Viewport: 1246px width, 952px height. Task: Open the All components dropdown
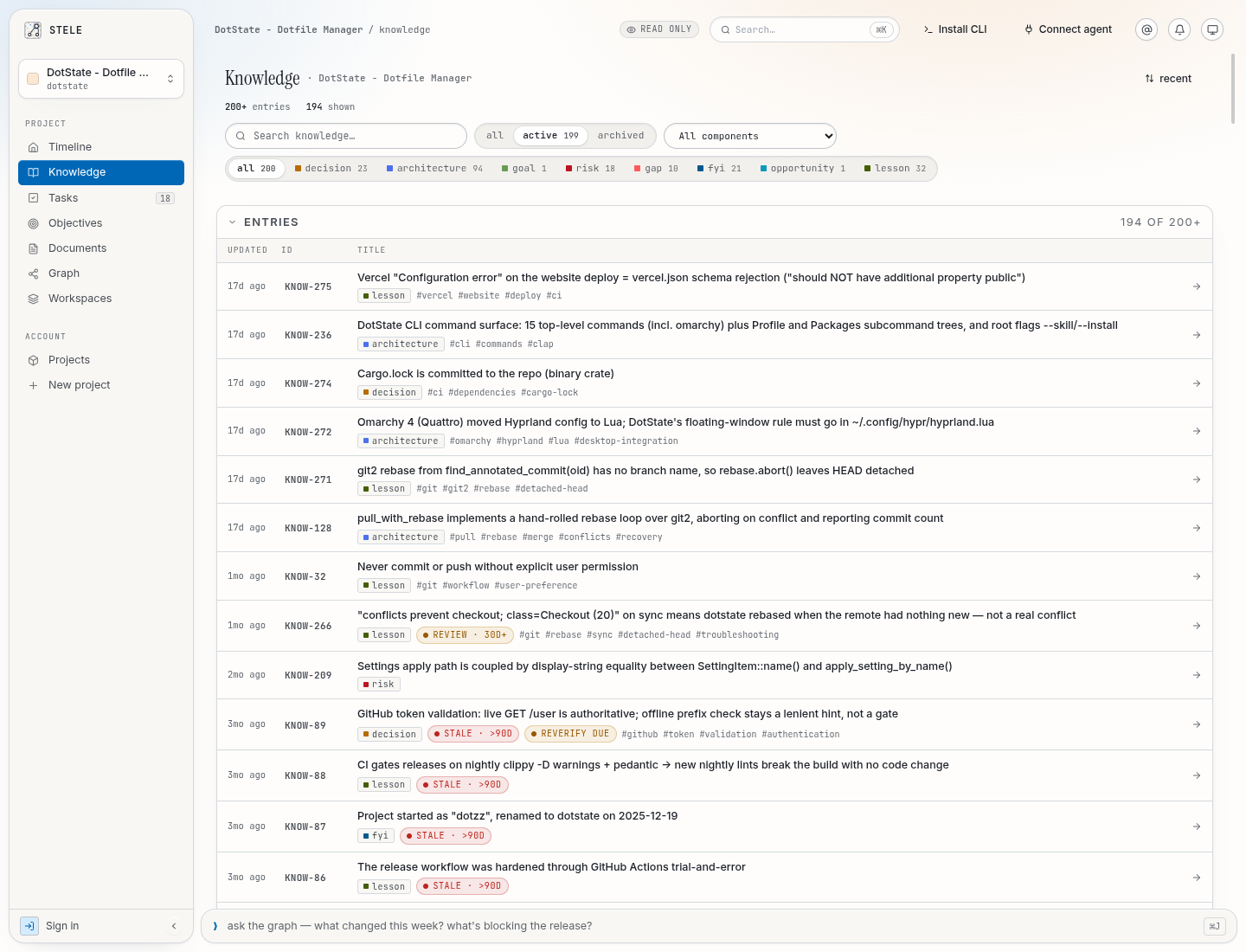(x=750, y=136)
